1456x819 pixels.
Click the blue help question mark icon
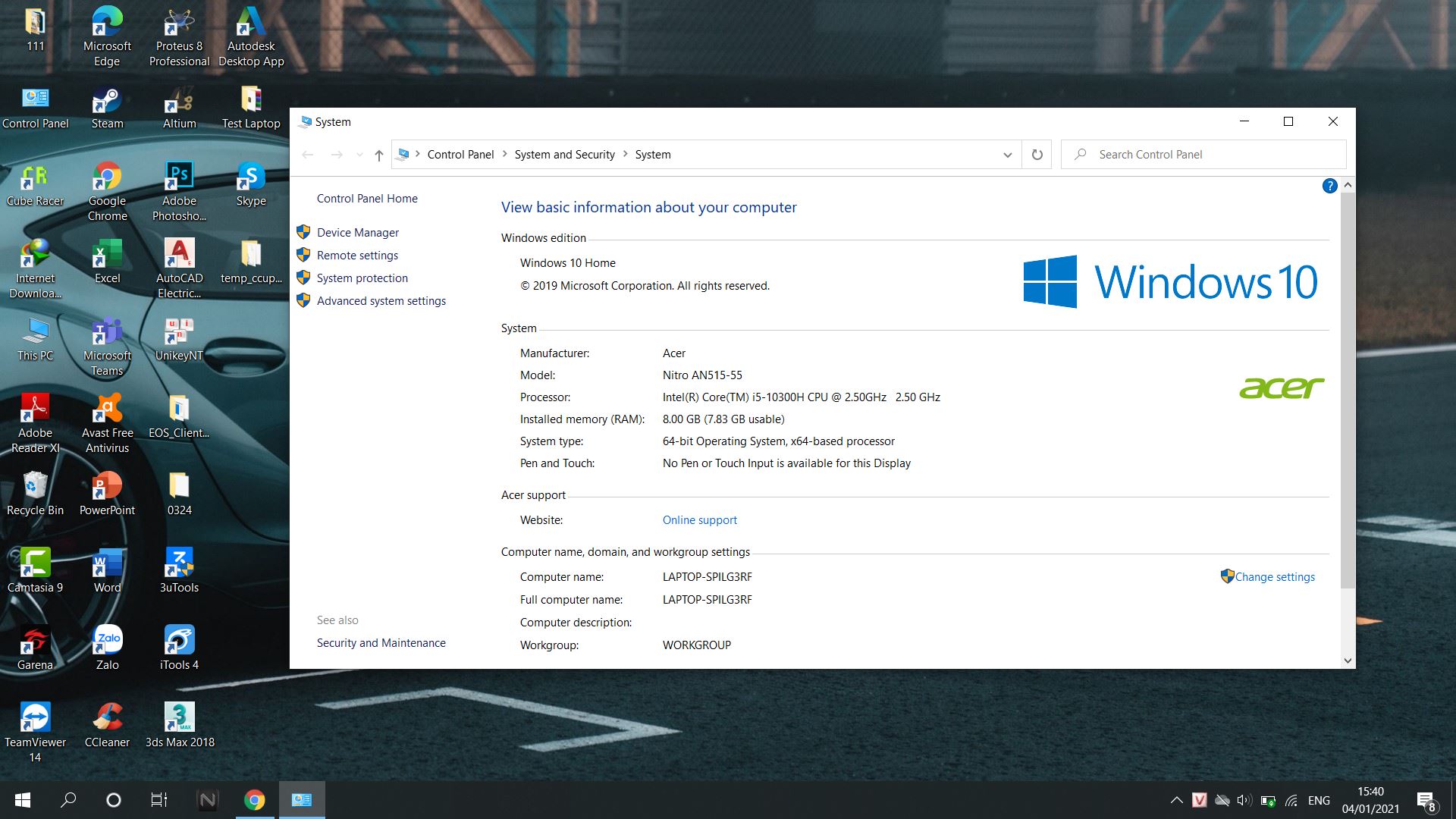coord(1329,186)
